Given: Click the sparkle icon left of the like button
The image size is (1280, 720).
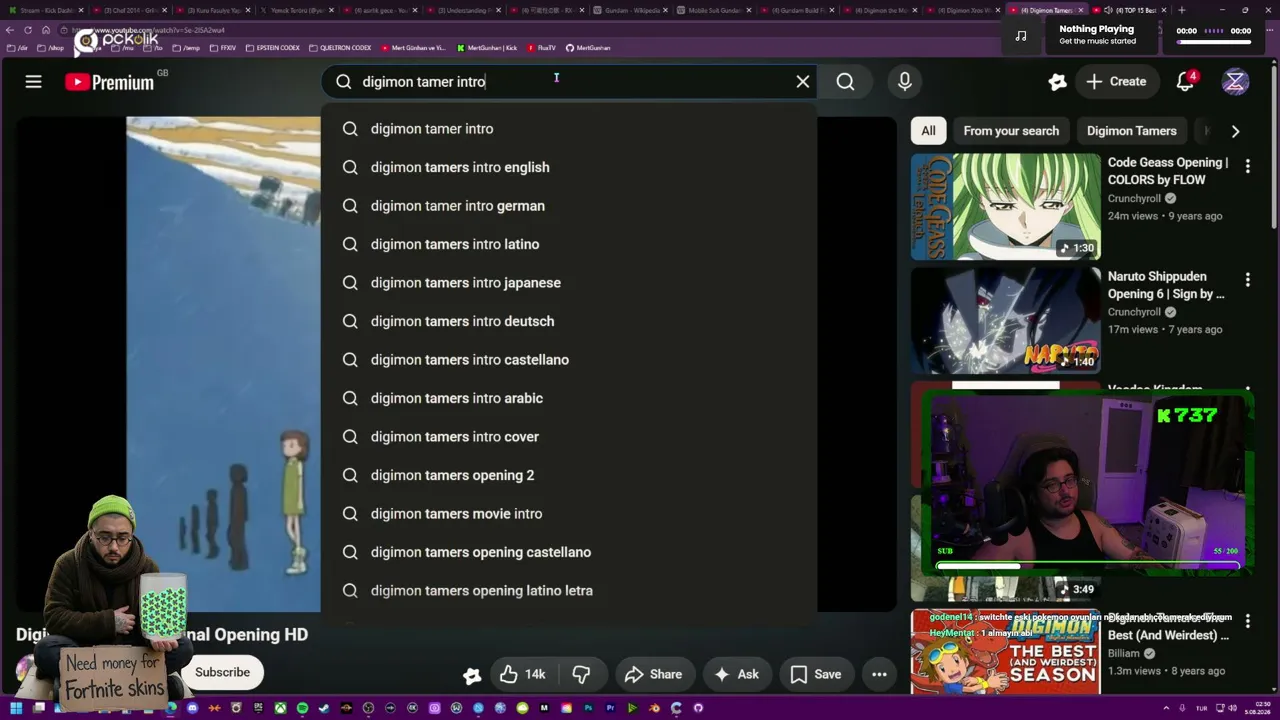Looking at the screenshot, I should 472,676.
